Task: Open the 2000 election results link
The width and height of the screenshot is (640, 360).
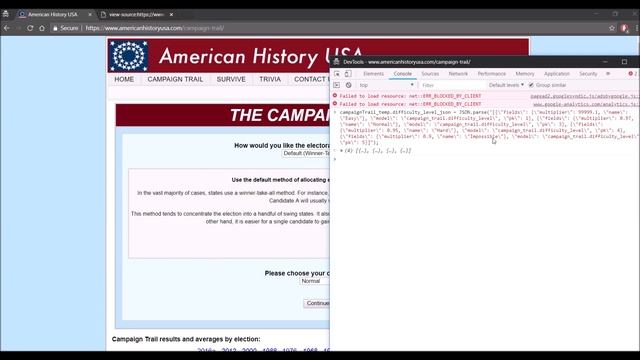Action: click(249, 351)
